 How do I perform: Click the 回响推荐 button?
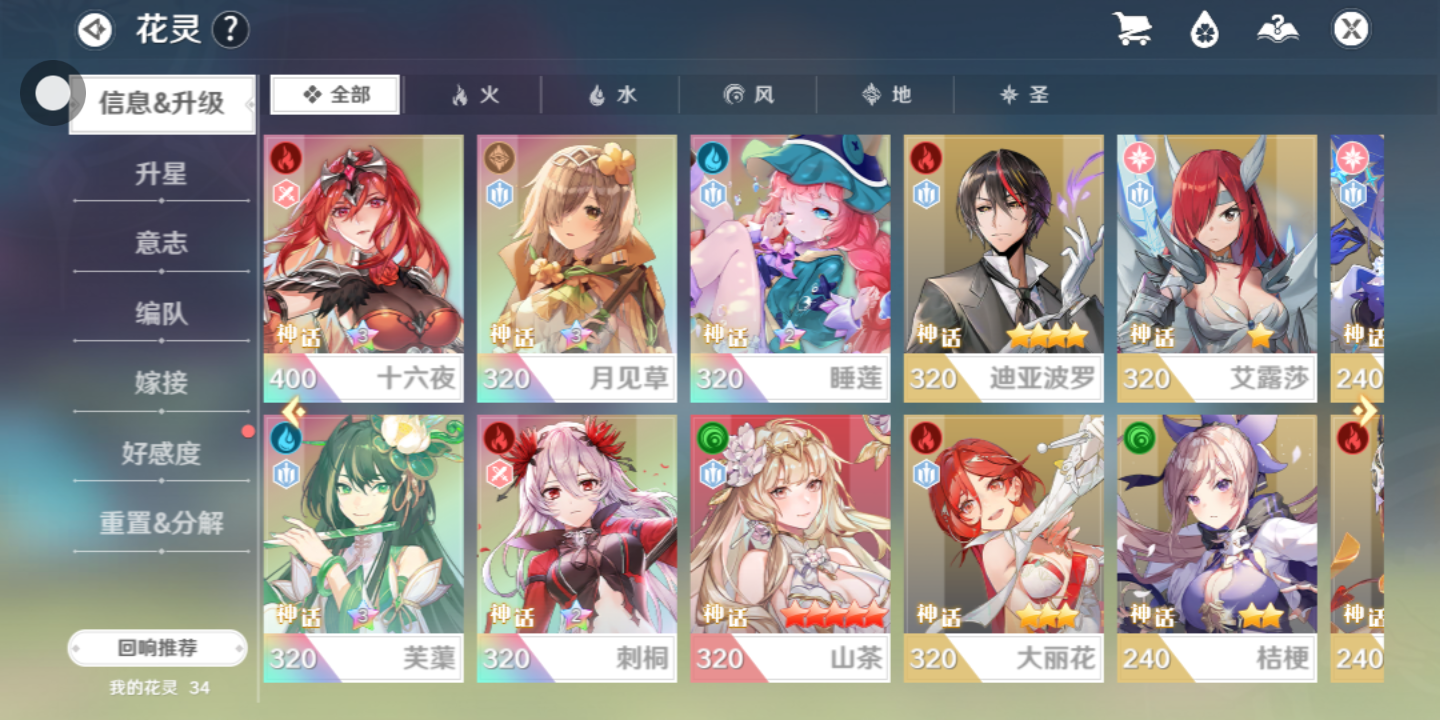(157, 648)
